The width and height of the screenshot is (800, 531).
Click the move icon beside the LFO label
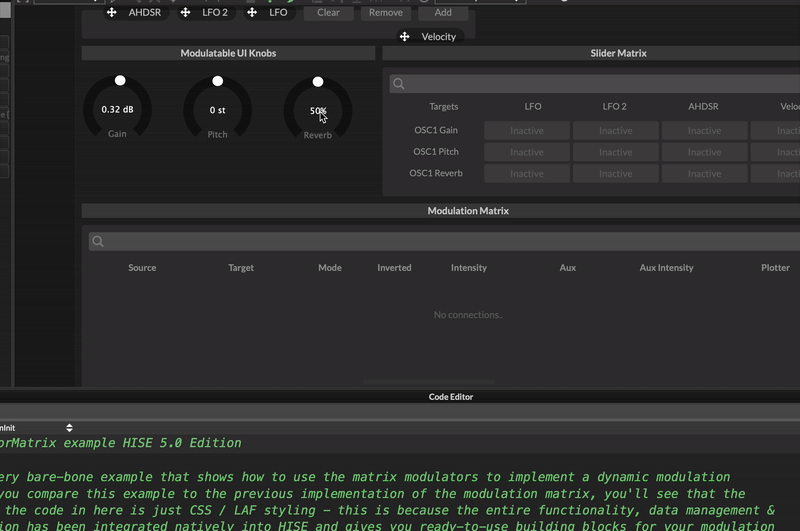tap(252, 12)
